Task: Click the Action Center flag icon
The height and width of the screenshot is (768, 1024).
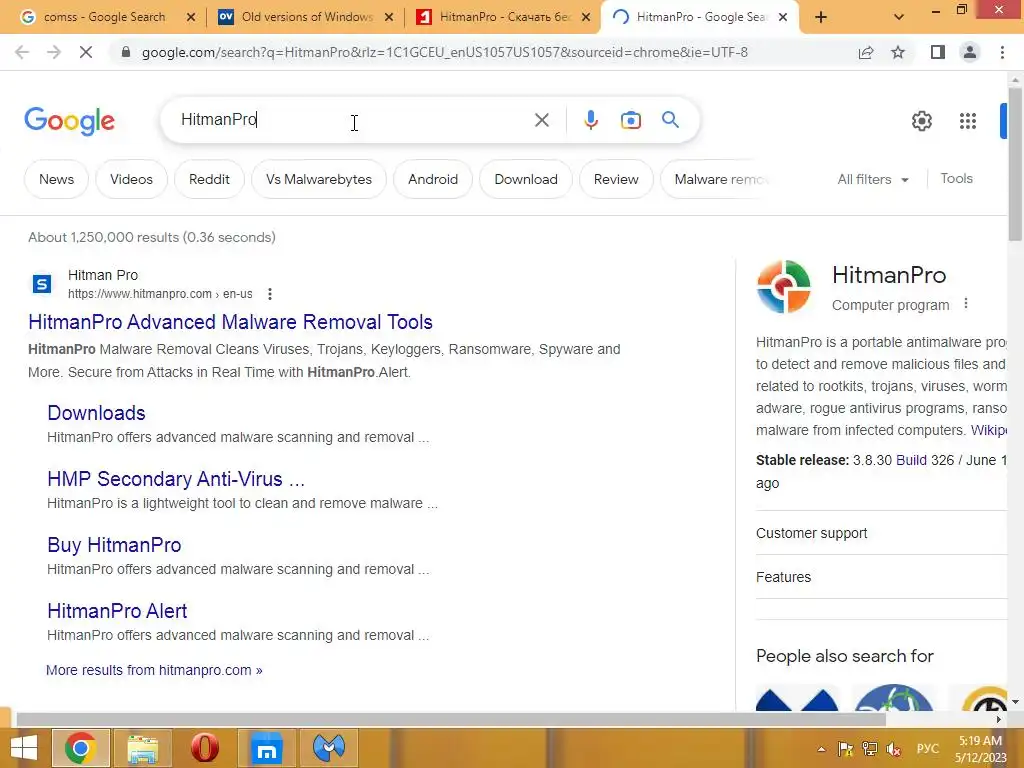Action: click(845, 749)
